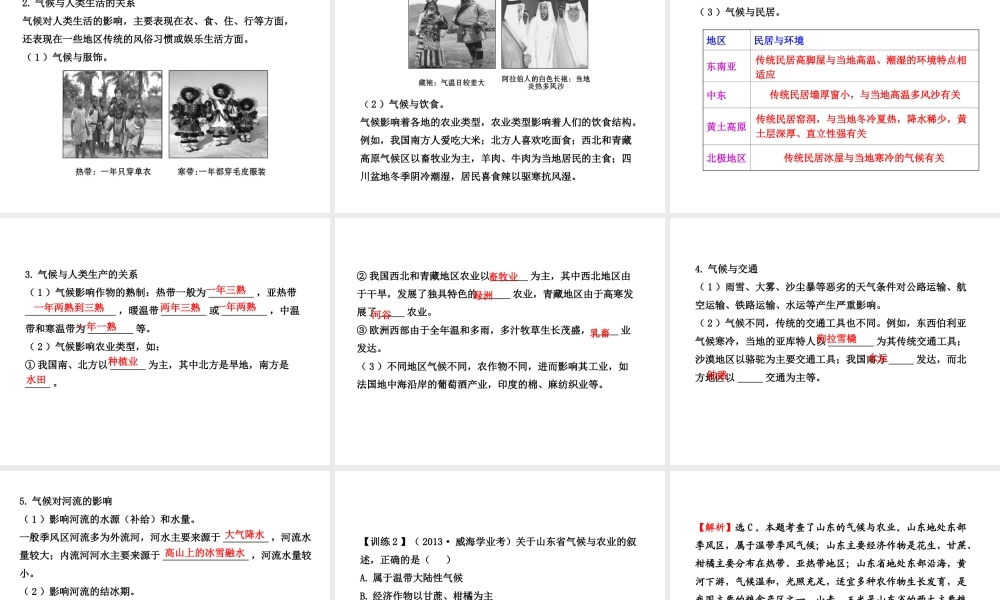Viewport: 1000px width, 600px height.
Task: Click cell about 传统民居冰屋
Action: pyautogui.click(x=864, y=157)
